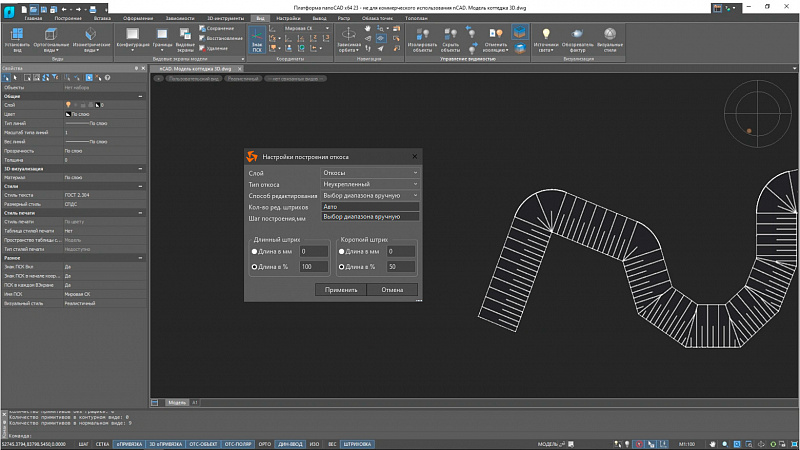Click Сохранение viewport configuration

(217, 29)
